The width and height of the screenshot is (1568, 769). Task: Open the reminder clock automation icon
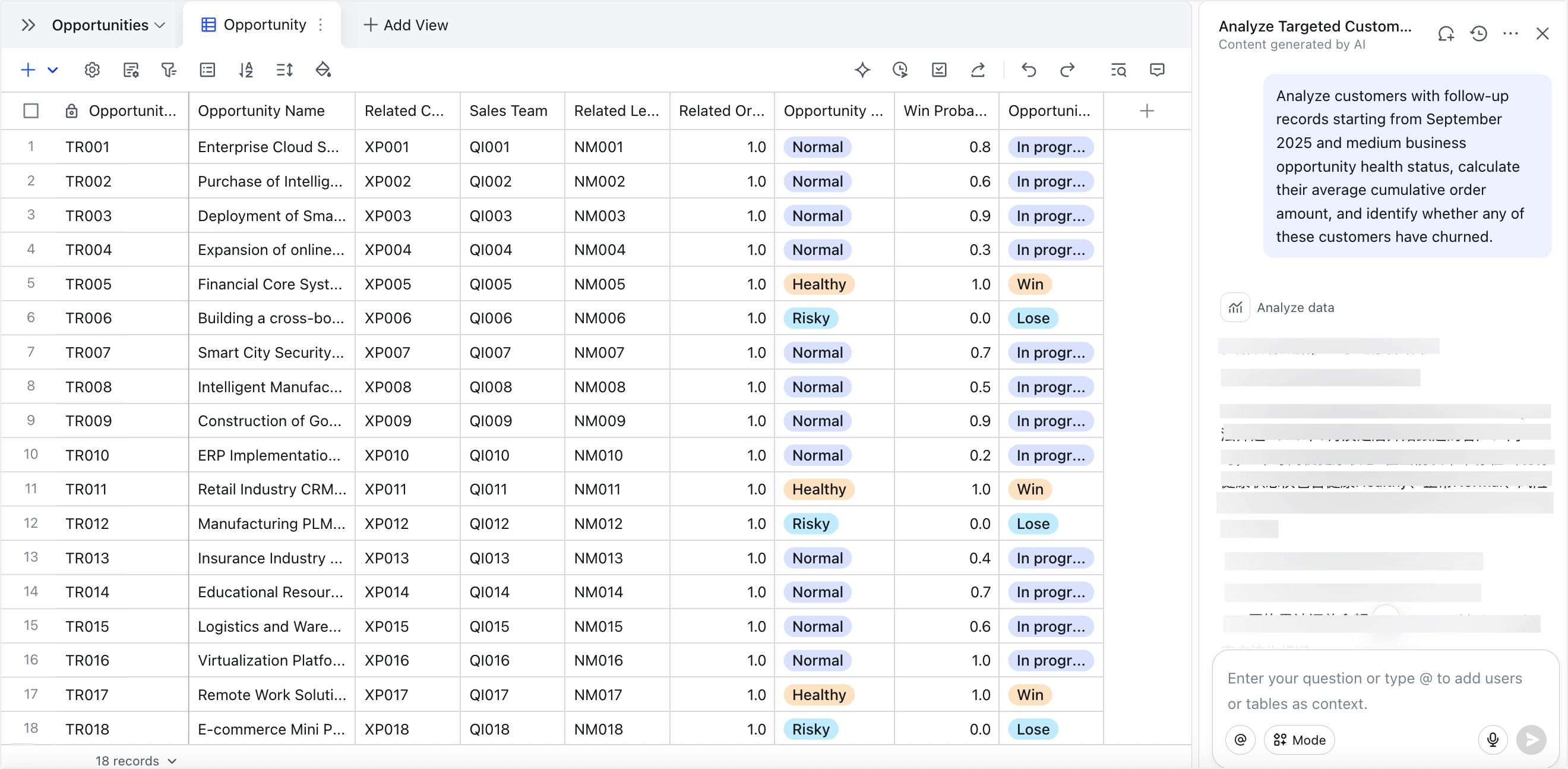(900, 70)
